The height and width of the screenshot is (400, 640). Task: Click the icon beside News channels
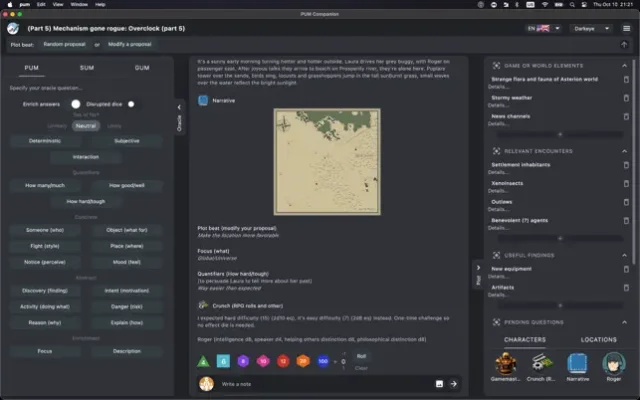[x=626, y=116]
